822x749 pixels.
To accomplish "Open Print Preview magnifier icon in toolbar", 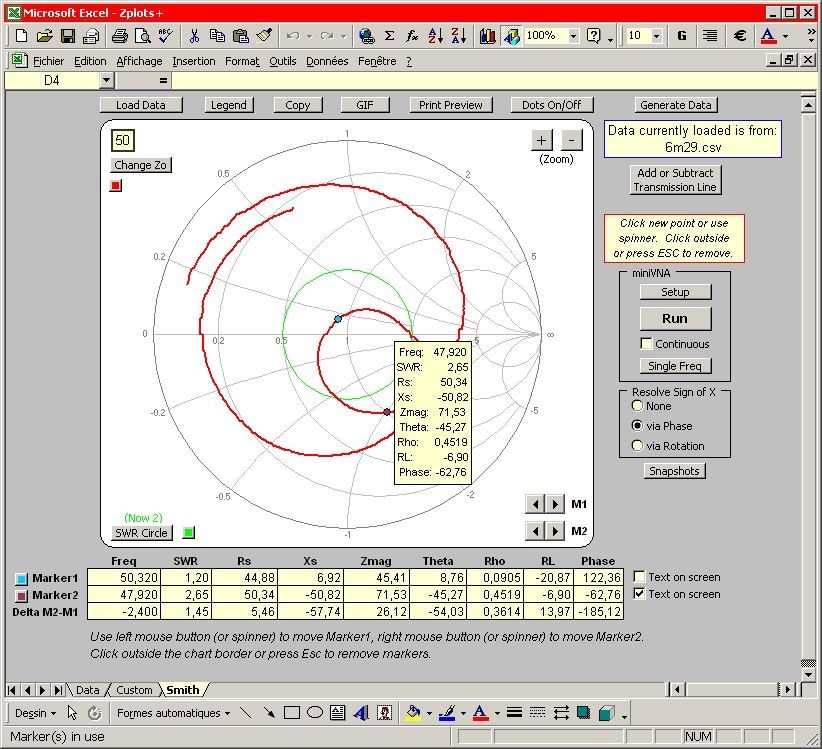I will 143,36.
